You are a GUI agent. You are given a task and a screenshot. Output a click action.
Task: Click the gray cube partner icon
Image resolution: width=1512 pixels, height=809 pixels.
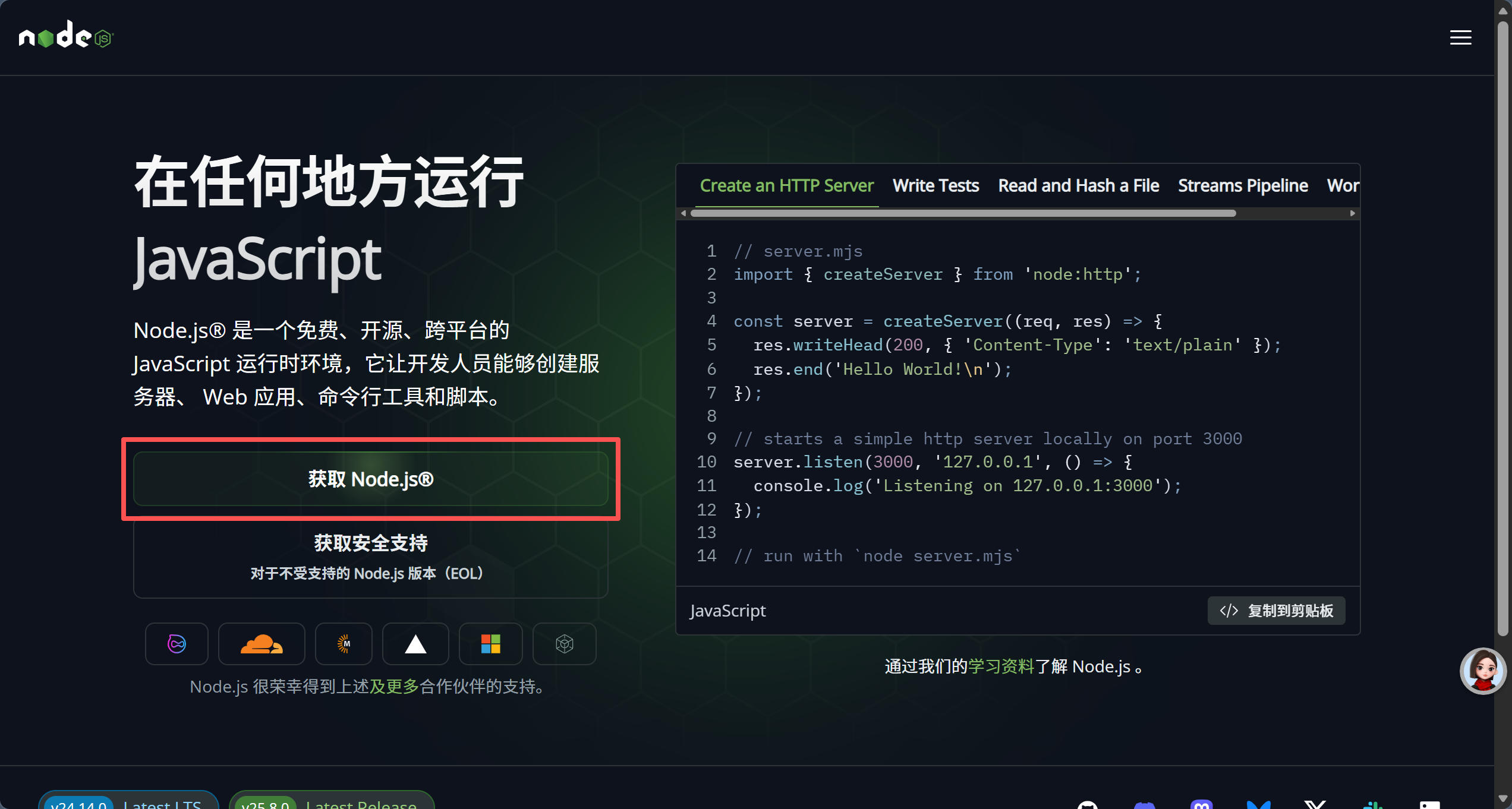pos(564,644)
